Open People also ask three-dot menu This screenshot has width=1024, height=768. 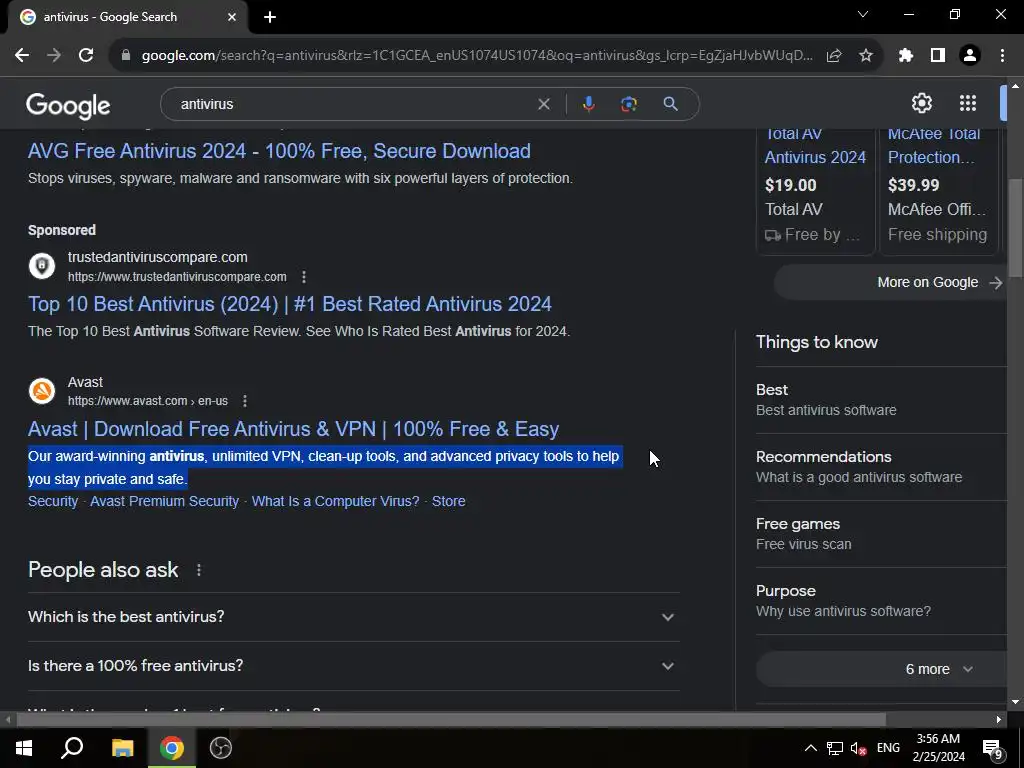pos(199,570)
